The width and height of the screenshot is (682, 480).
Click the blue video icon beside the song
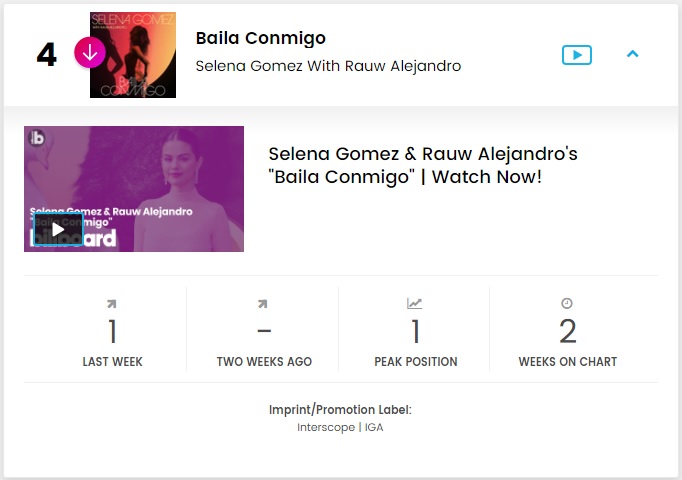(x=577, y=55)
